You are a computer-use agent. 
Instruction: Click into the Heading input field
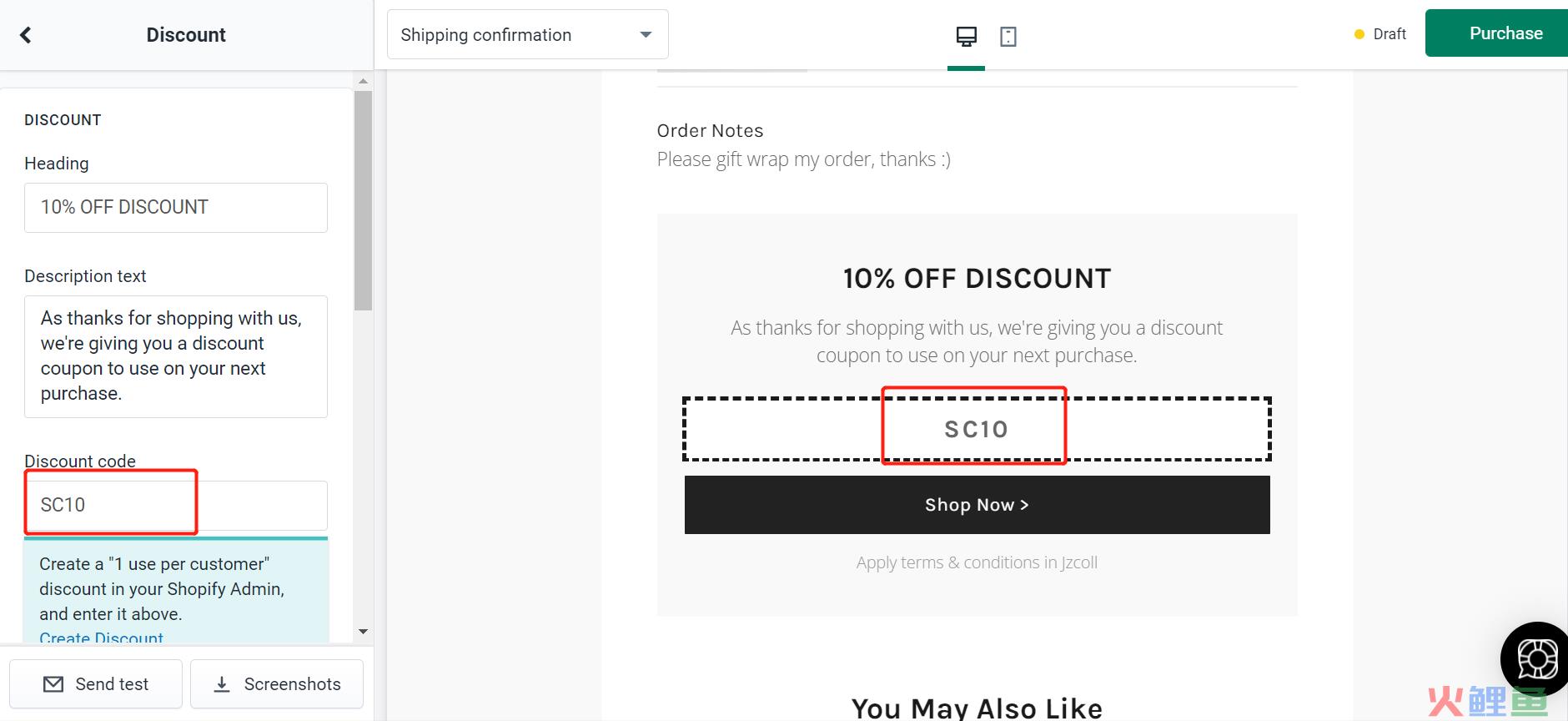[x=176, y=208]
